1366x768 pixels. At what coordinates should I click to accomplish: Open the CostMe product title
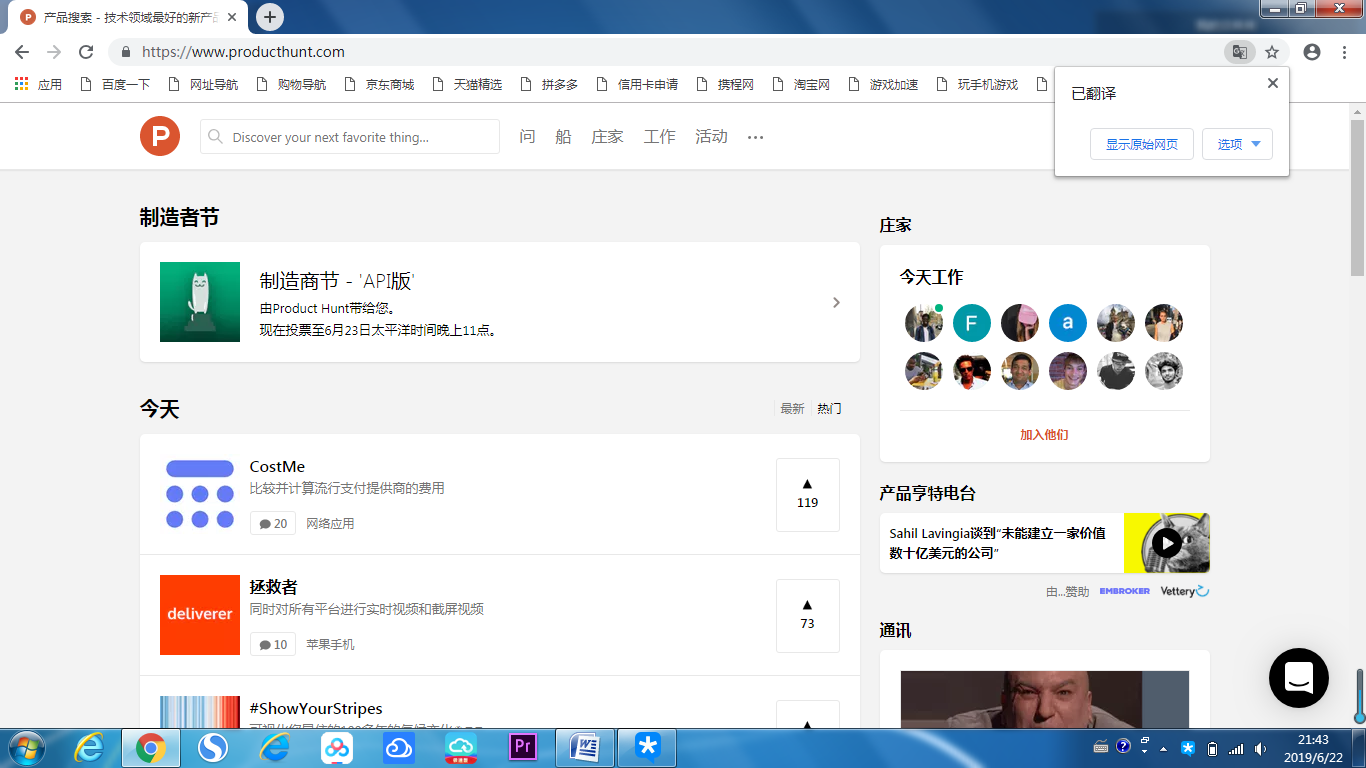277,467
